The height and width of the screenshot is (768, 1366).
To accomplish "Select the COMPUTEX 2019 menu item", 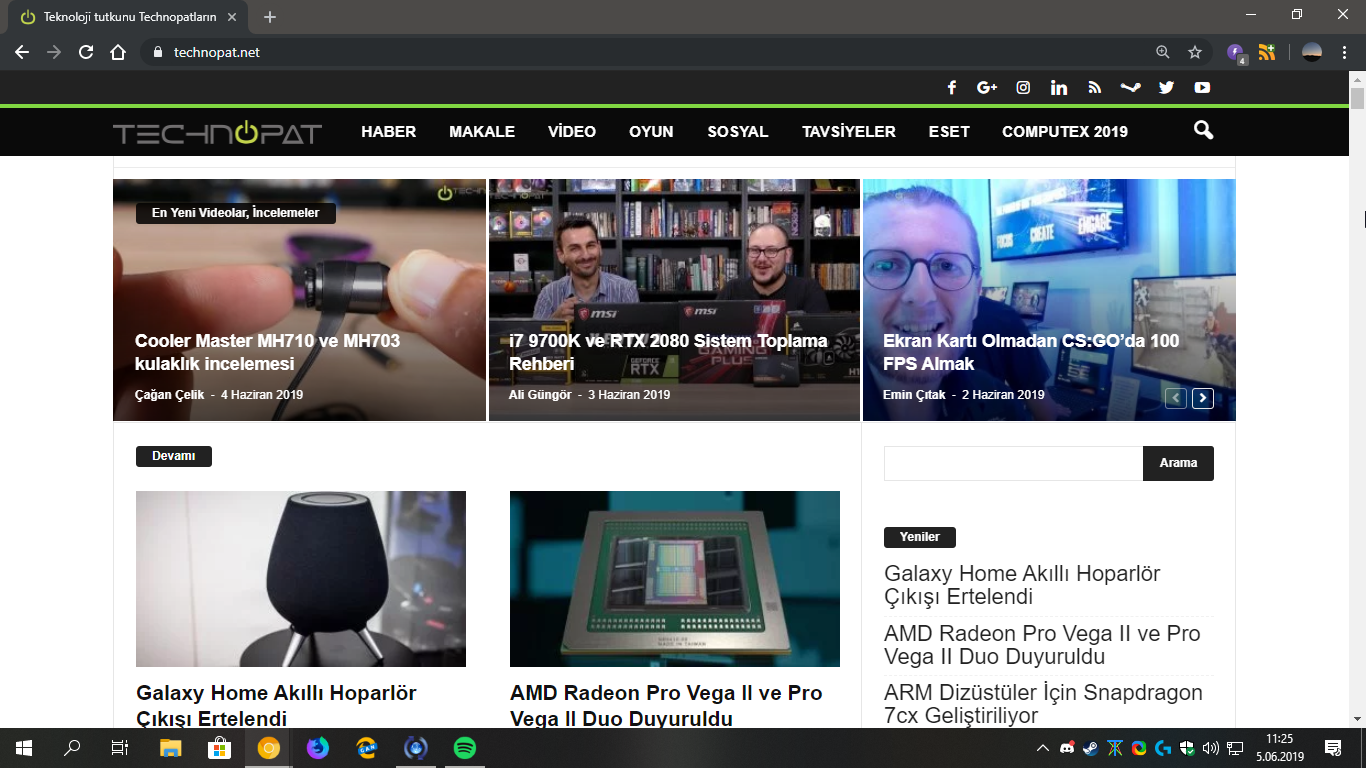I will pyautogui.click(x=1064, y=132).
